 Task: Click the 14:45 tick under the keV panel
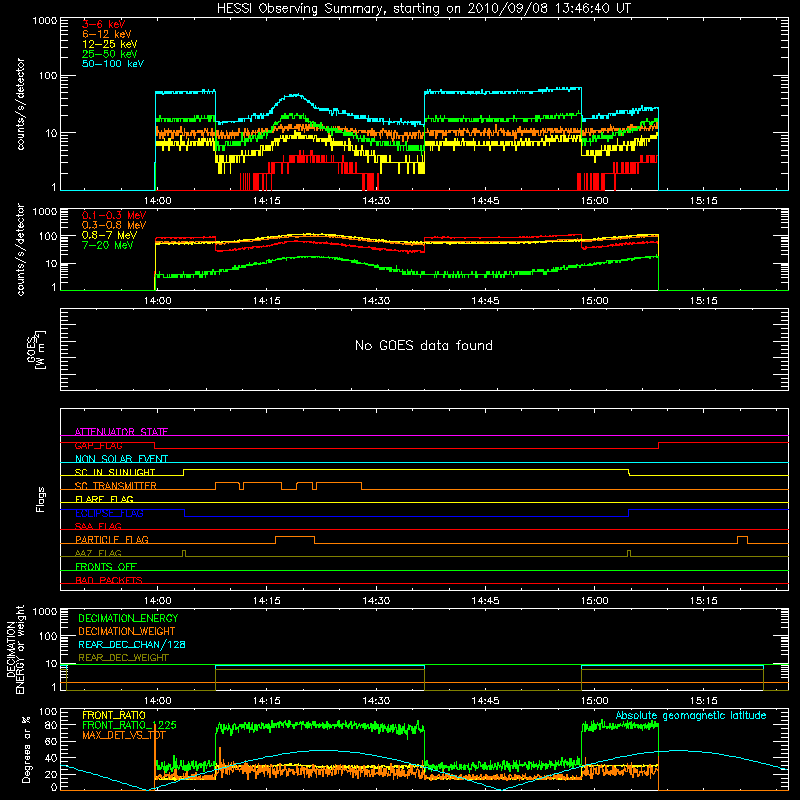(485, 201)
